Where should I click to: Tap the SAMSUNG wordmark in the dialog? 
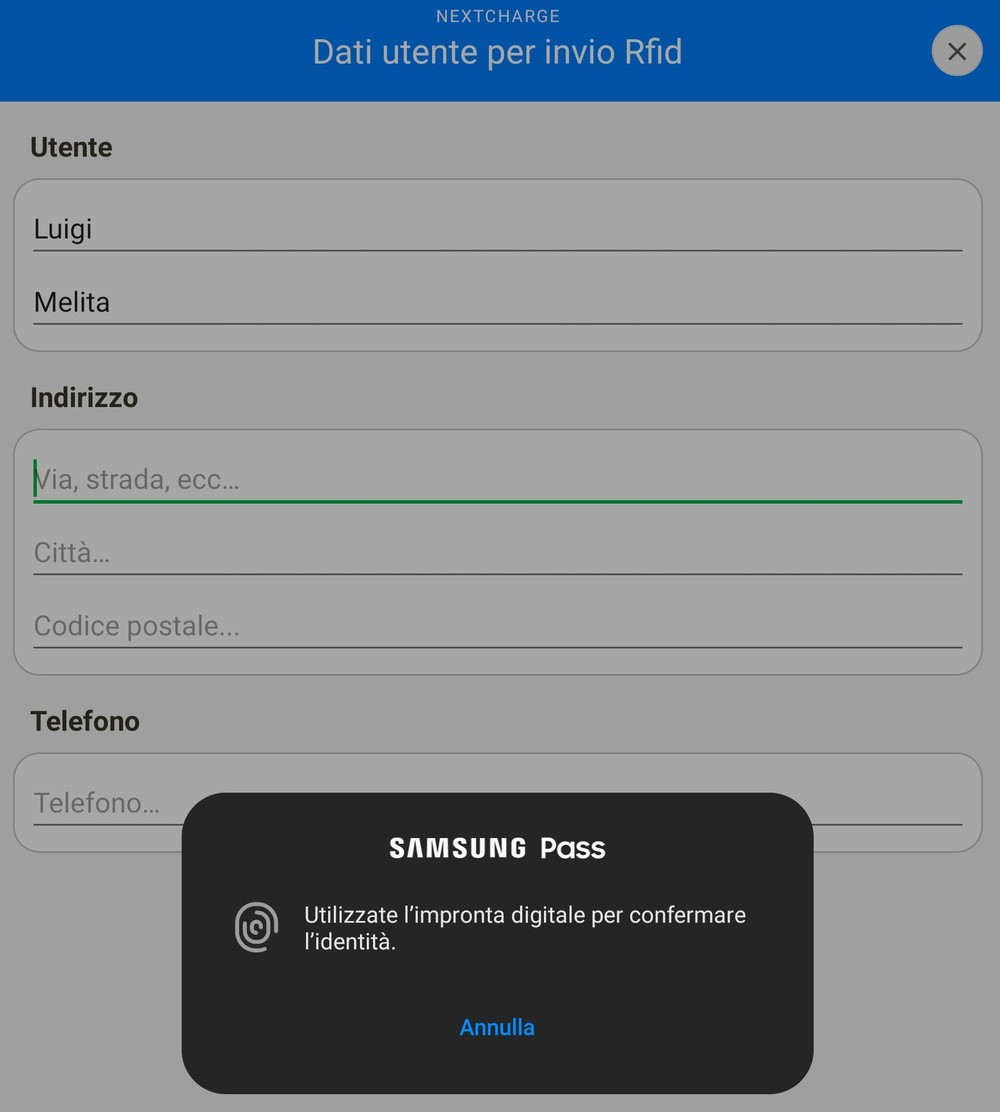coord(458,848)
